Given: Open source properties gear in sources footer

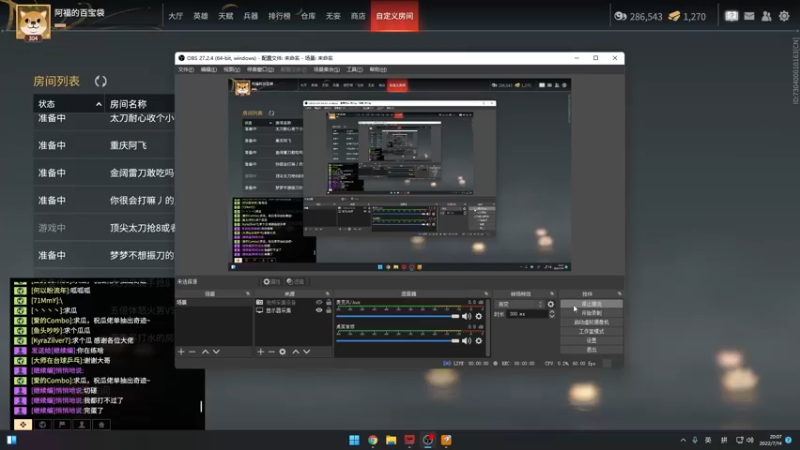Looking at the screenshot, I should (283, 352).
